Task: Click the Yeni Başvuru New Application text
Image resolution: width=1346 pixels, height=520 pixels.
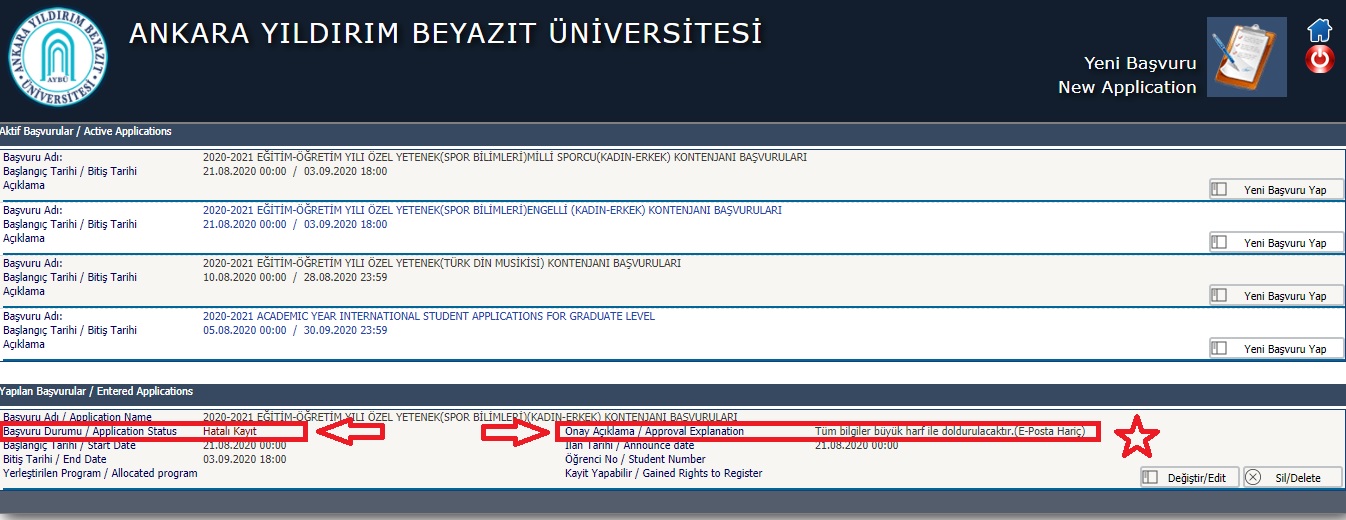Action: [x=1127, y=75]
